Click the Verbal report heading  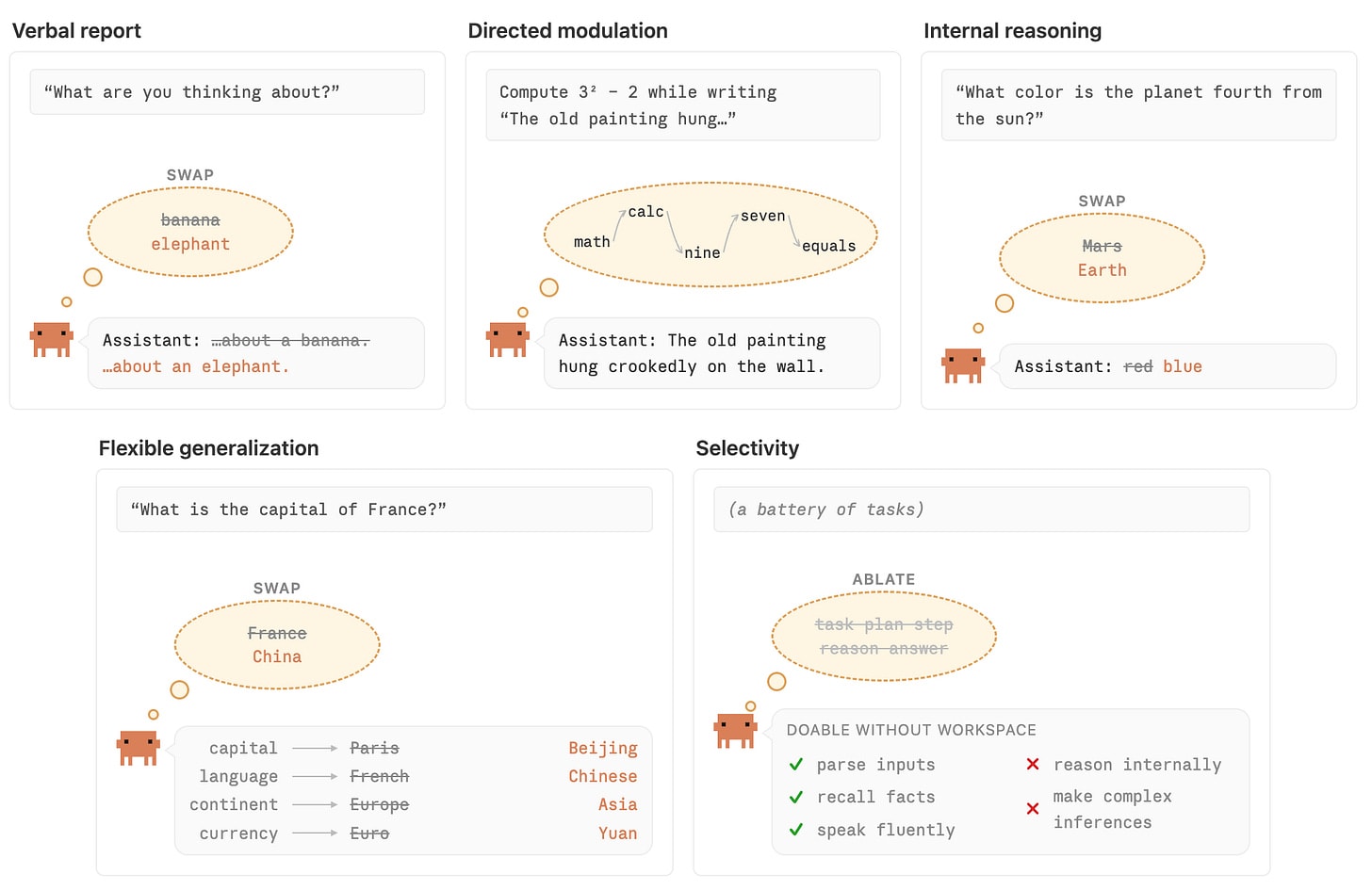(x=76, y=31)
